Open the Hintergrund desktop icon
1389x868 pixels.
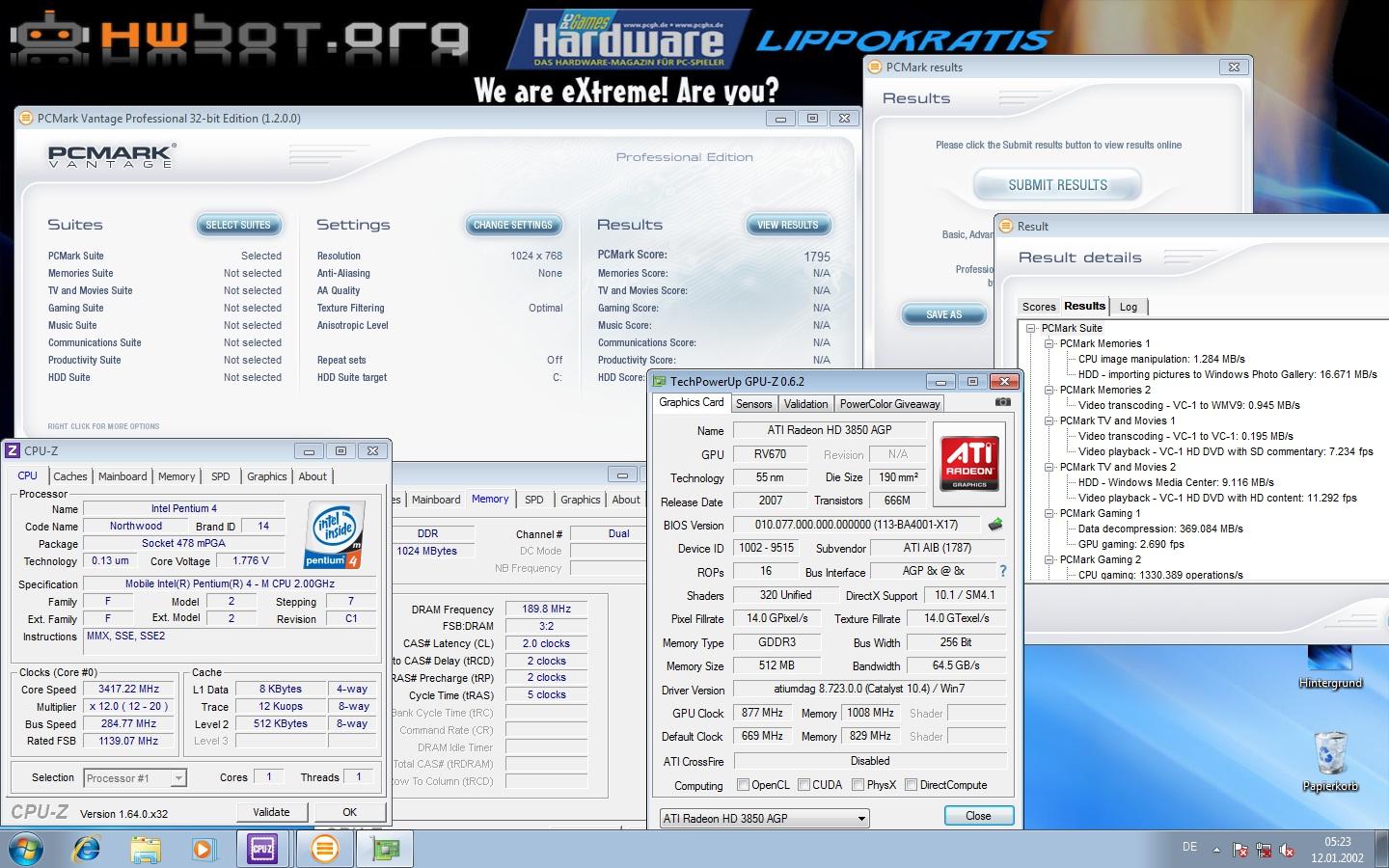1330,667
